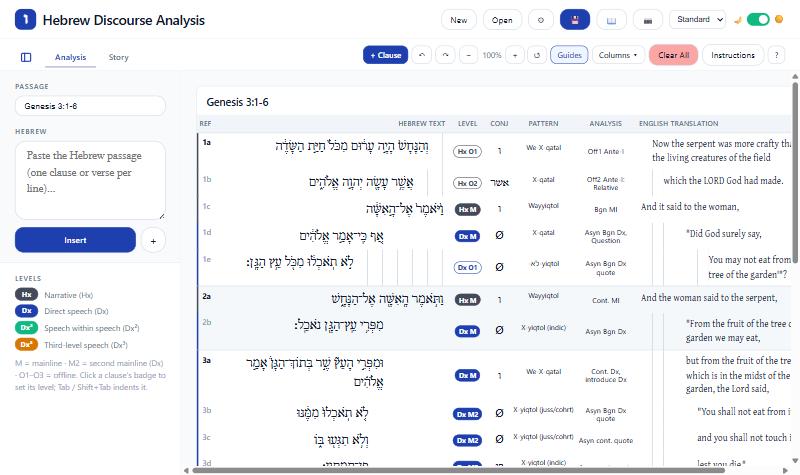
Task: Click the 1a reference cell
Action: click(x=207, y=142)
